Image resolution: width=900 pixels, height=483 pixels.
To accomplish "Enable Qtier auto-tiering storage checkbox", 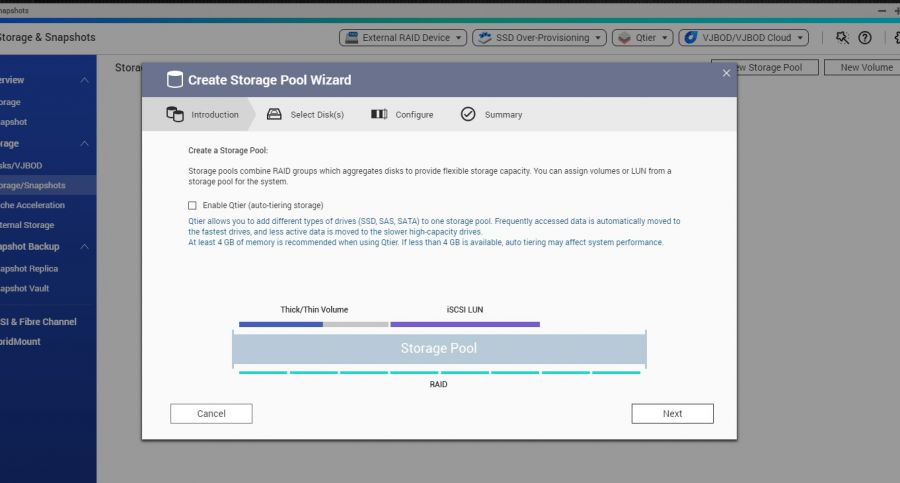I will 193,205.
